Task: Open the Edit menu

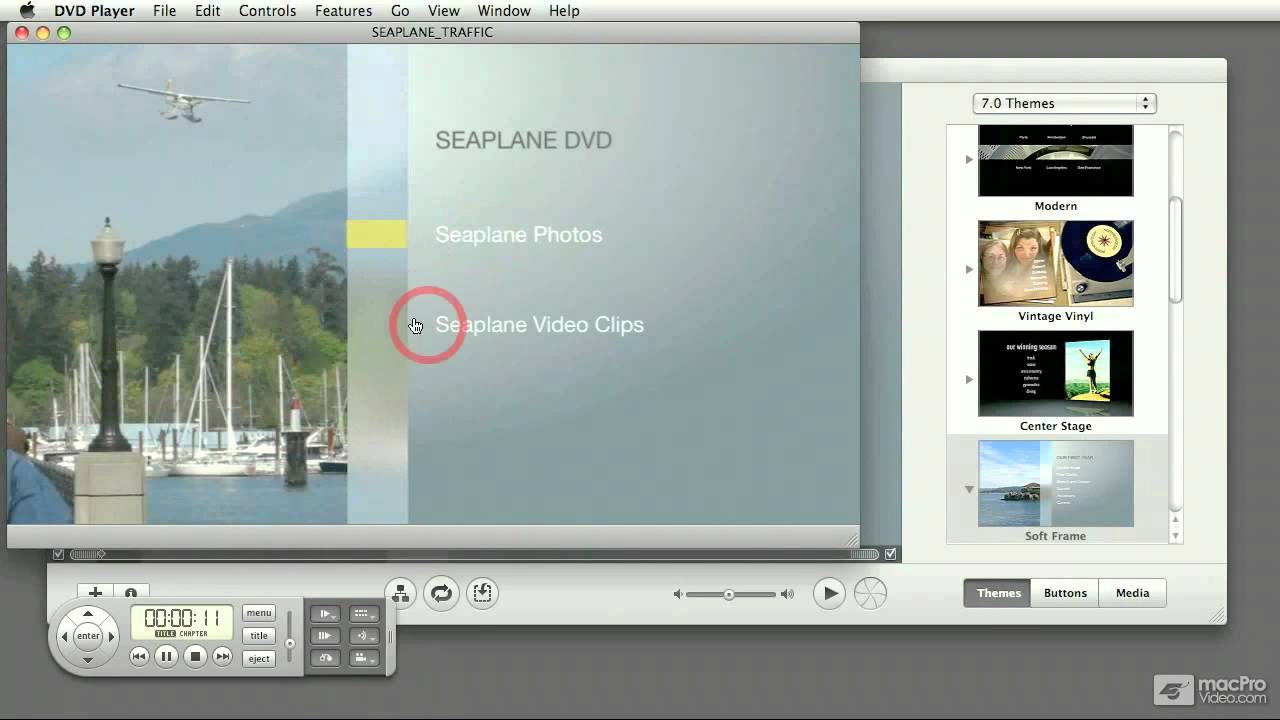Action: (208, 11)
